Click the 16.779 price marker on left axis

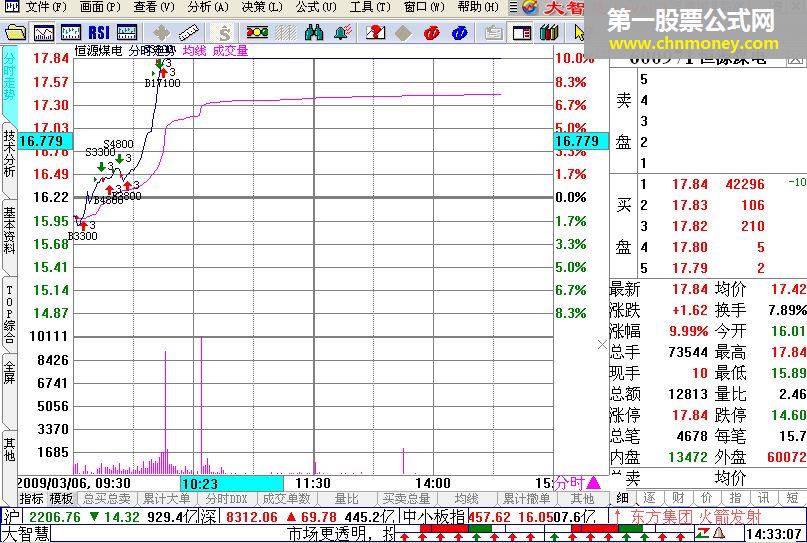[45, 141]
